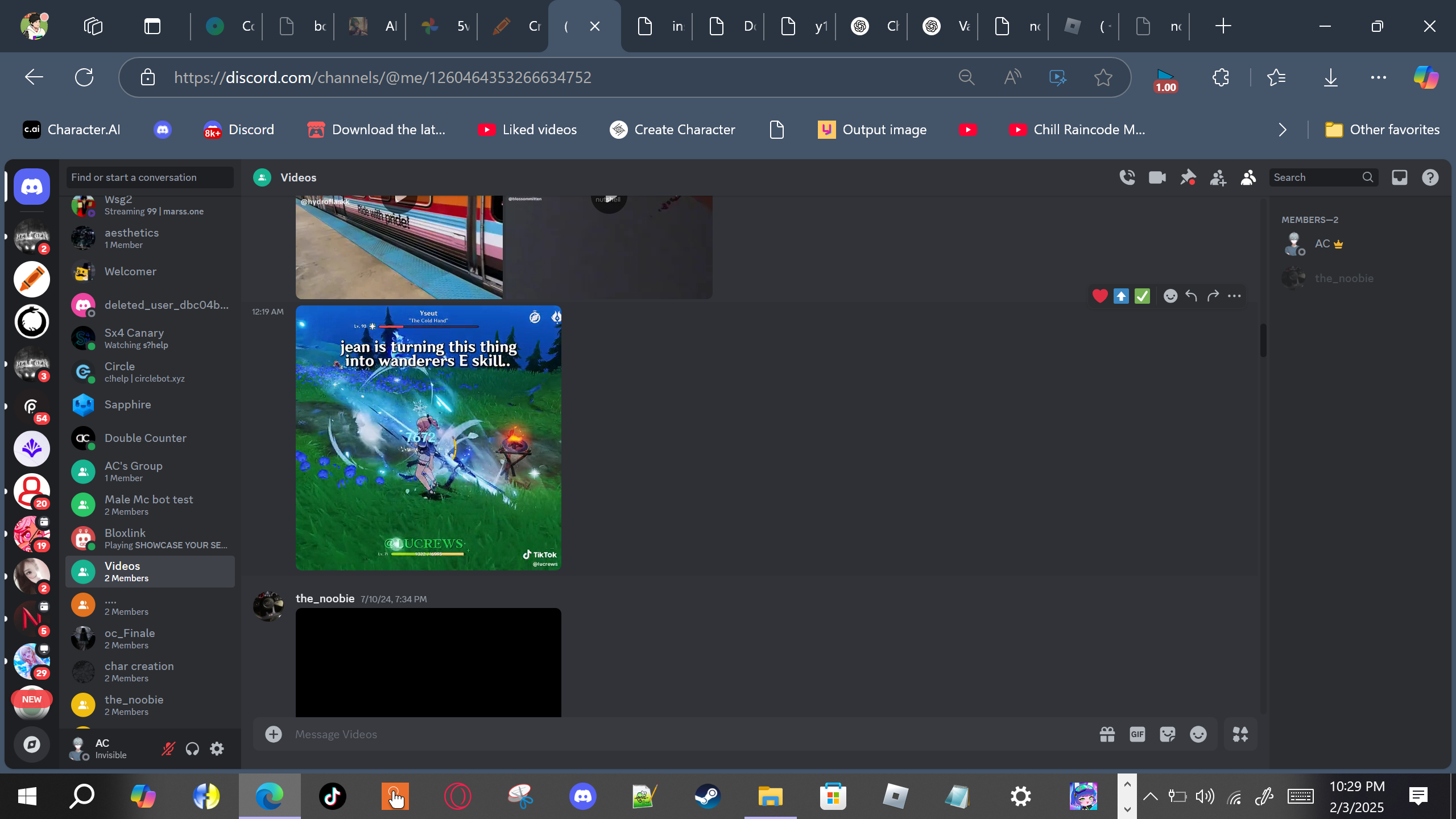Open Circle bot direct message
This screenshot has height=819, width=1456.
[x=150, y=372]
